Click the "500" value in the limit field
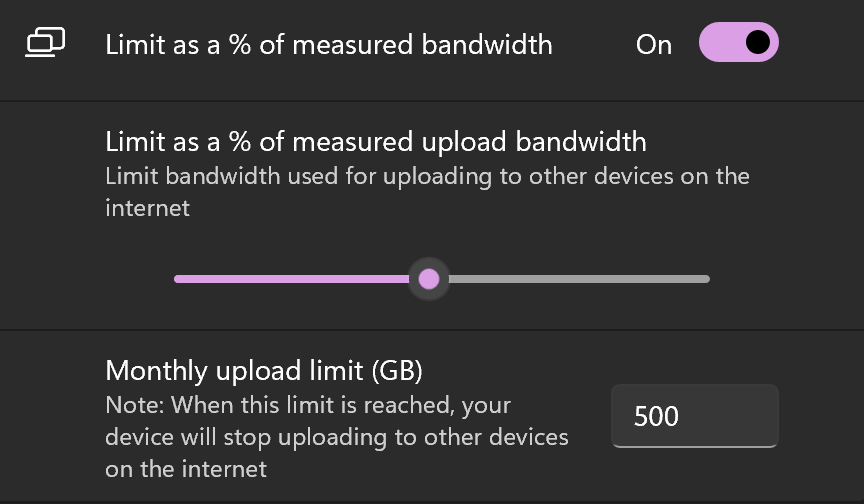864x504 pixels. [x=657, y=416]
